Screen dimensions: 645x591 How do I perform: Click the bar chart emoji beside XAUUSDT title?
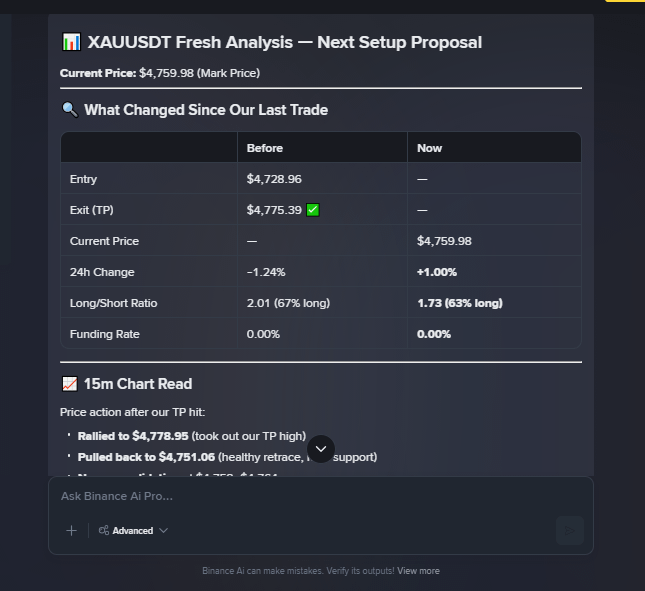(71, 42)
